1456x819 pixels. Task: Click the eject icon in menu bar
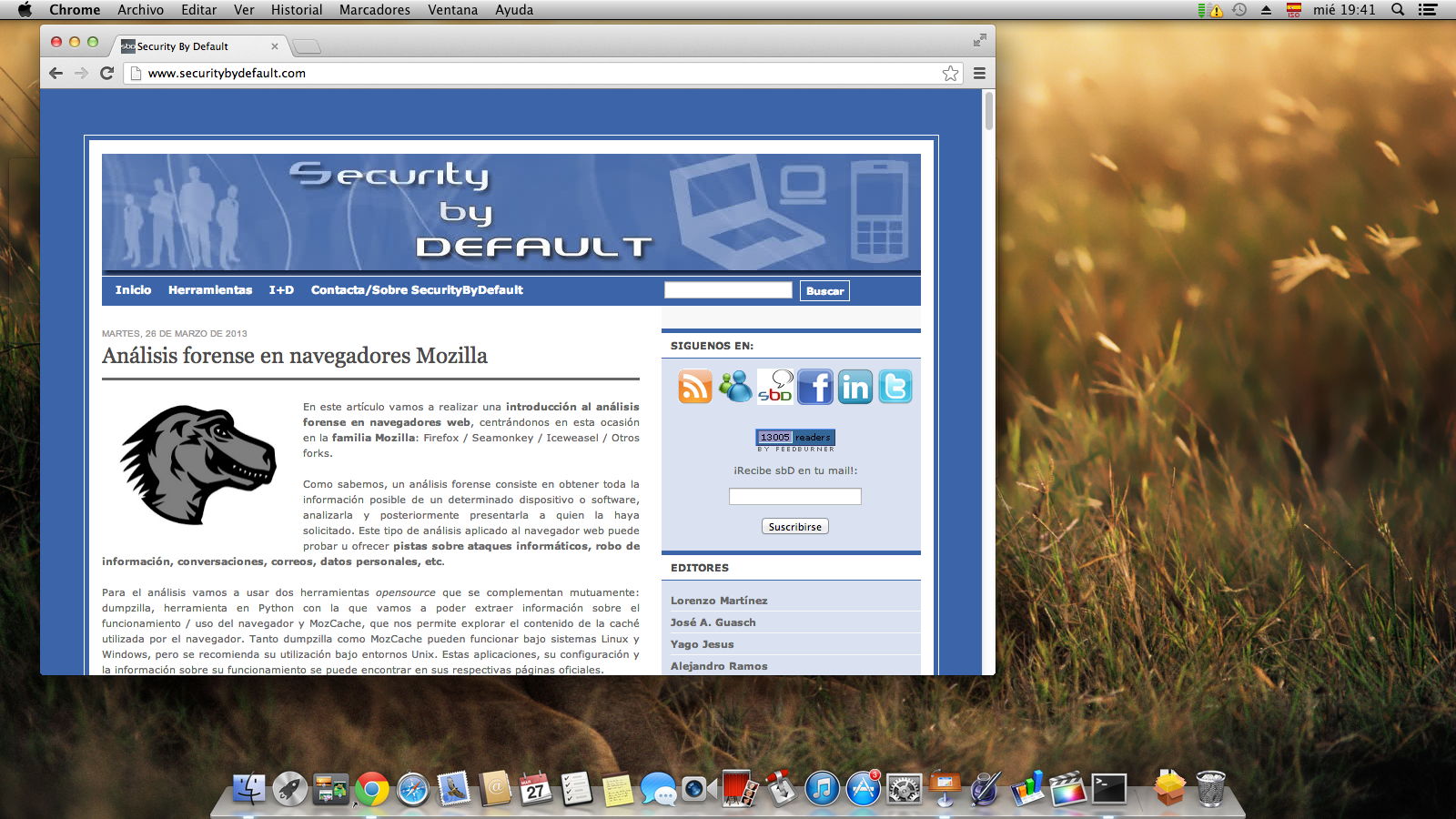1266,10
